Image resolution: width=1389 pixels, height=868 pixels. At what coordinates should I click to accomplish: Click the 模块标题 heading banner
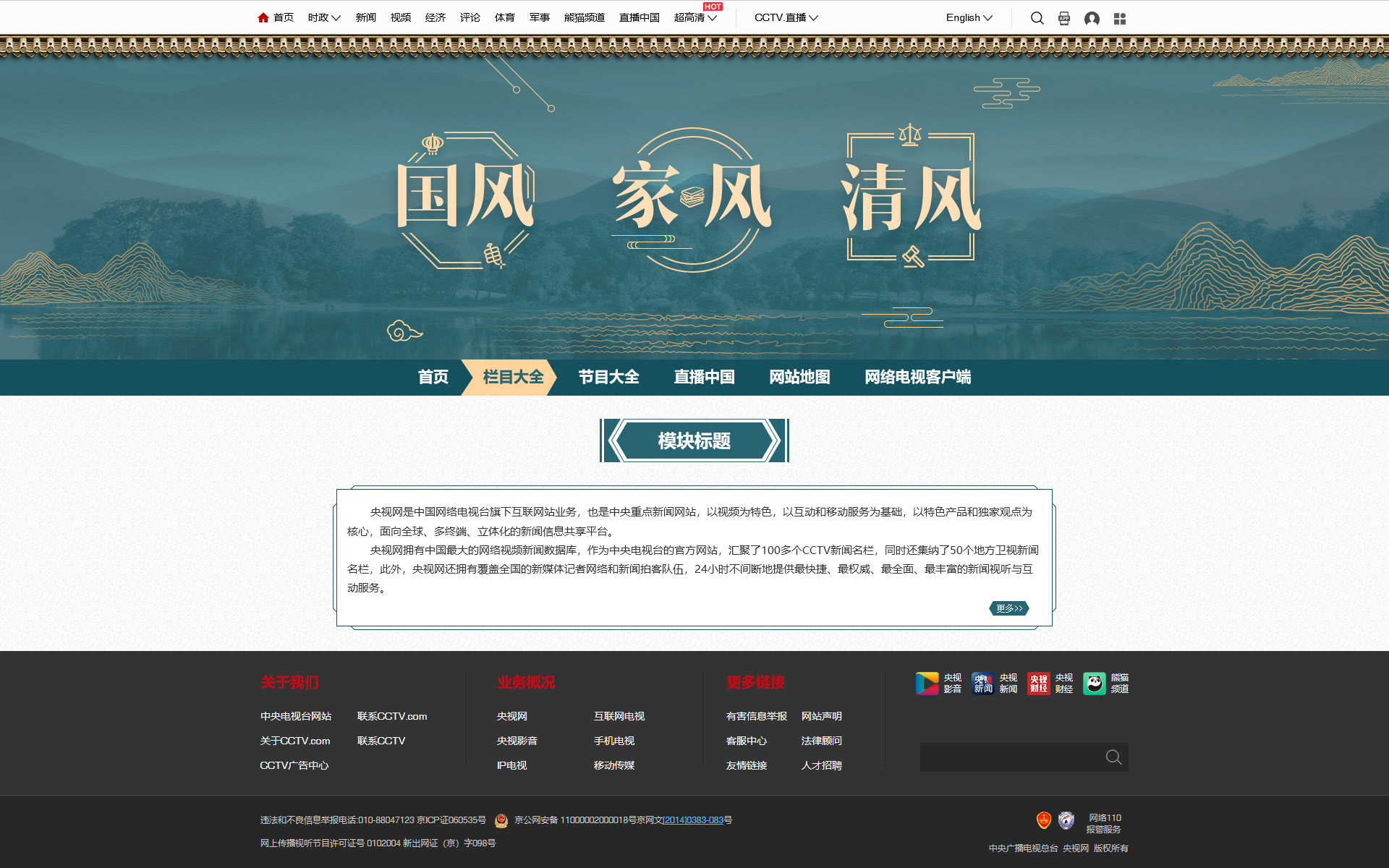[694, 441]
